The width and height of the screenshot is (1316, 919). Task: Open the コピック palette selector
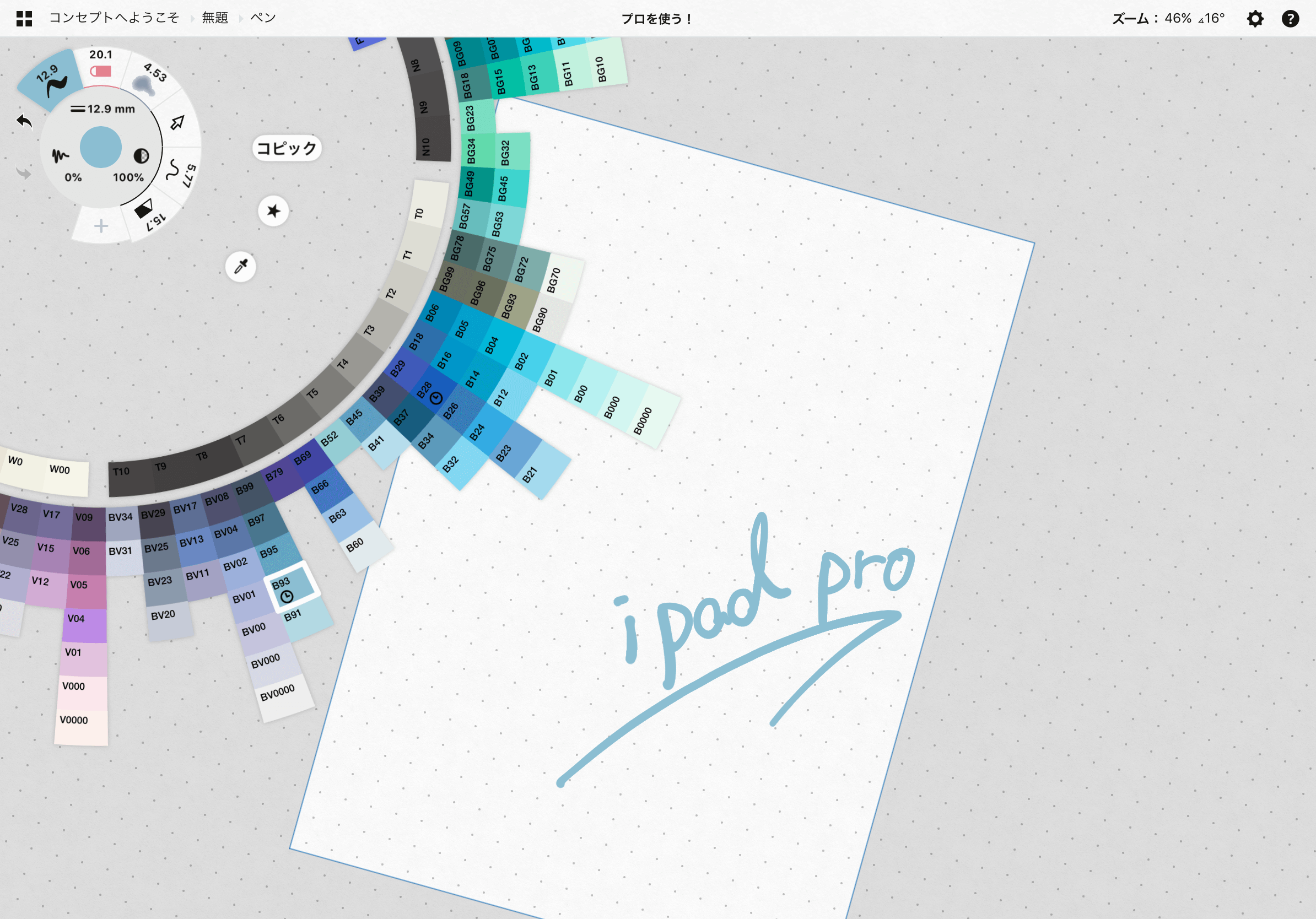click(x=287, y=148)
